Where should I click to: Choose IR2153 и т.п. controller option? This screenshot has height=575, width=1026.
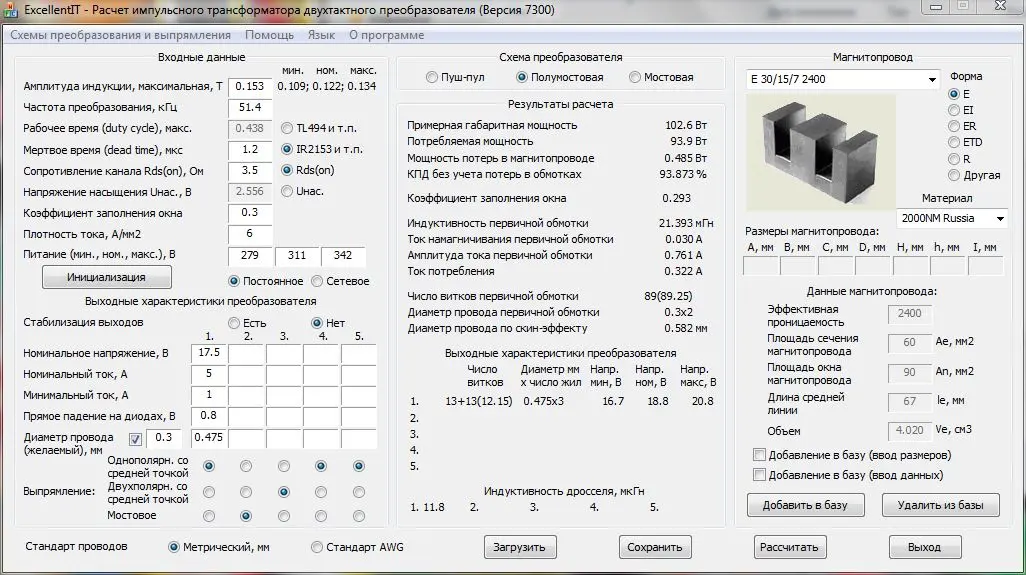[x=321, y=149]
